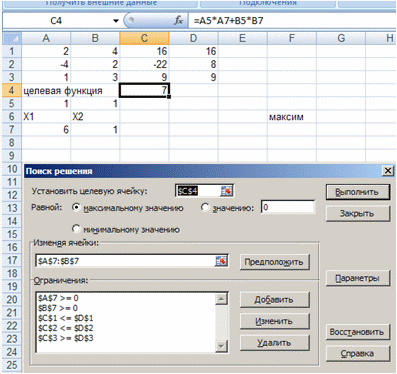Open solver Параметры options
The width and height of the screenshot is (397, 374).
[357, 278]
